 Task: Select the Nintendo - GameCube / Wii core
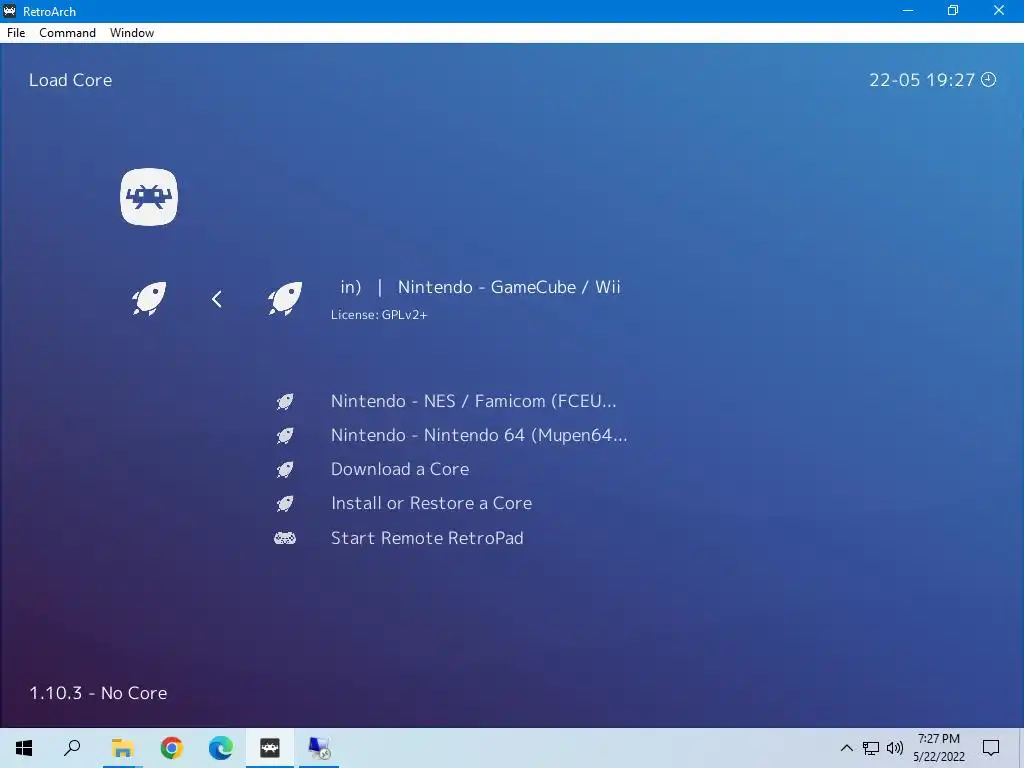[x=480, y=287]
